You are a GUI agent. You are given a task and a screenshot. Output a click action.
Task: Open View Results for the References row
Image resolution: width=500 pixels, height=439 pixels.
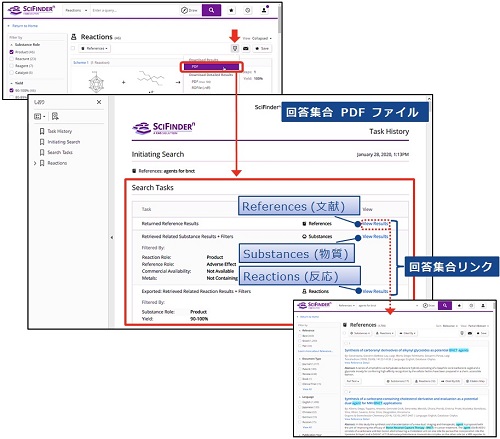click(375, 224)
